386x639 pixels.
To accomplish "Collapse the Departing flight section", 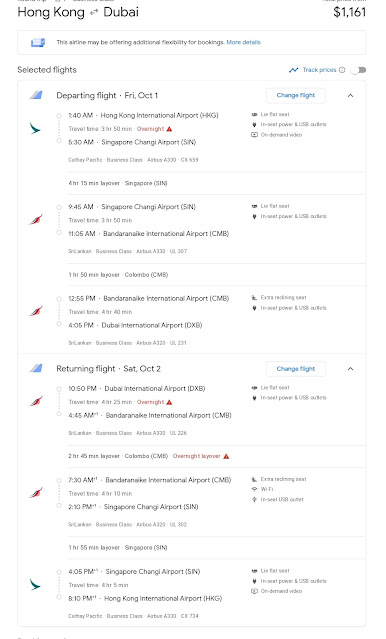I will pyautogui.click(x=350, y=95).
